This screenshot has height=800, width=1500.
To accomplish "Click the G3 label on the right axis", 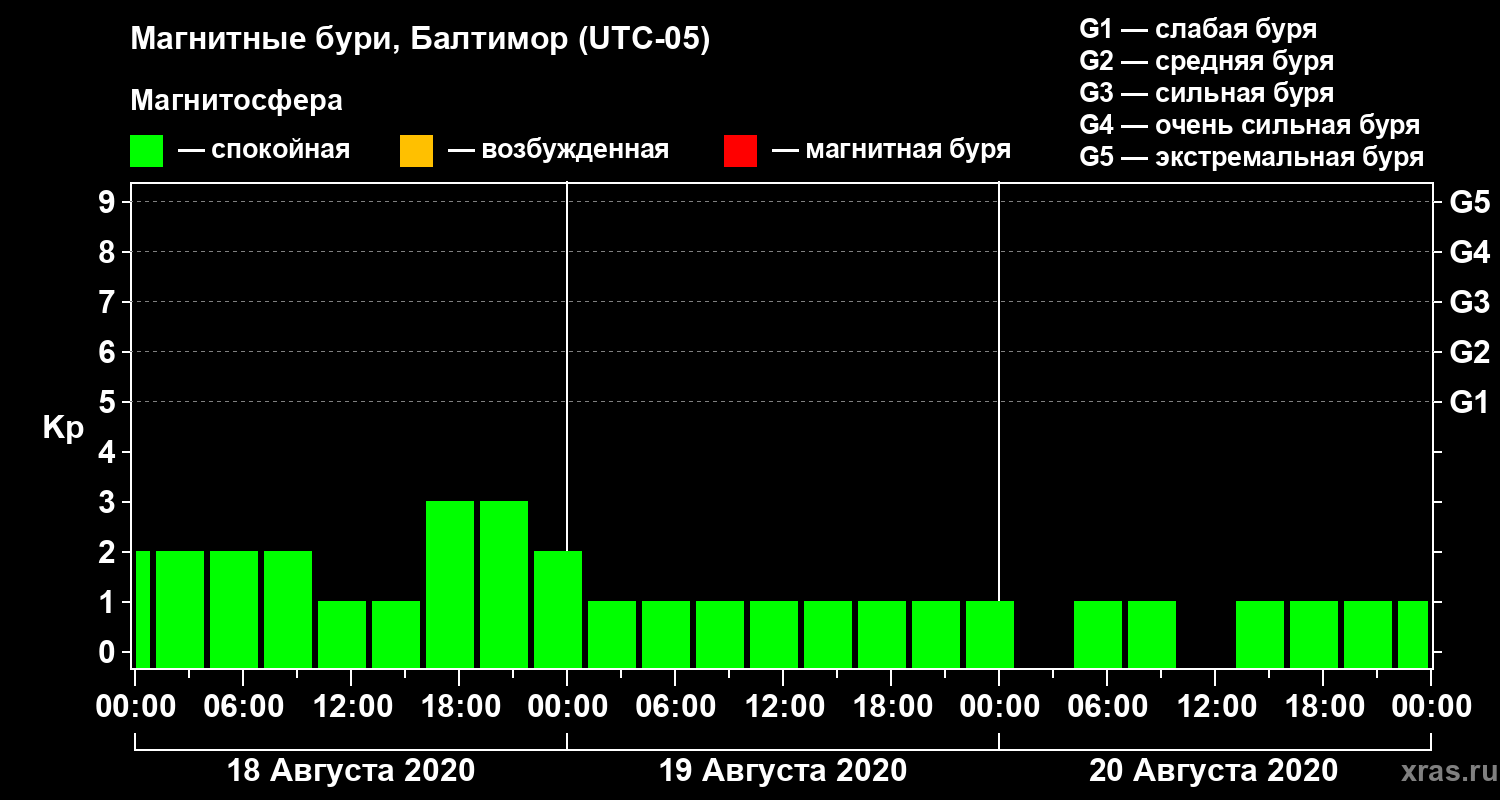I will click(1469, 302).
